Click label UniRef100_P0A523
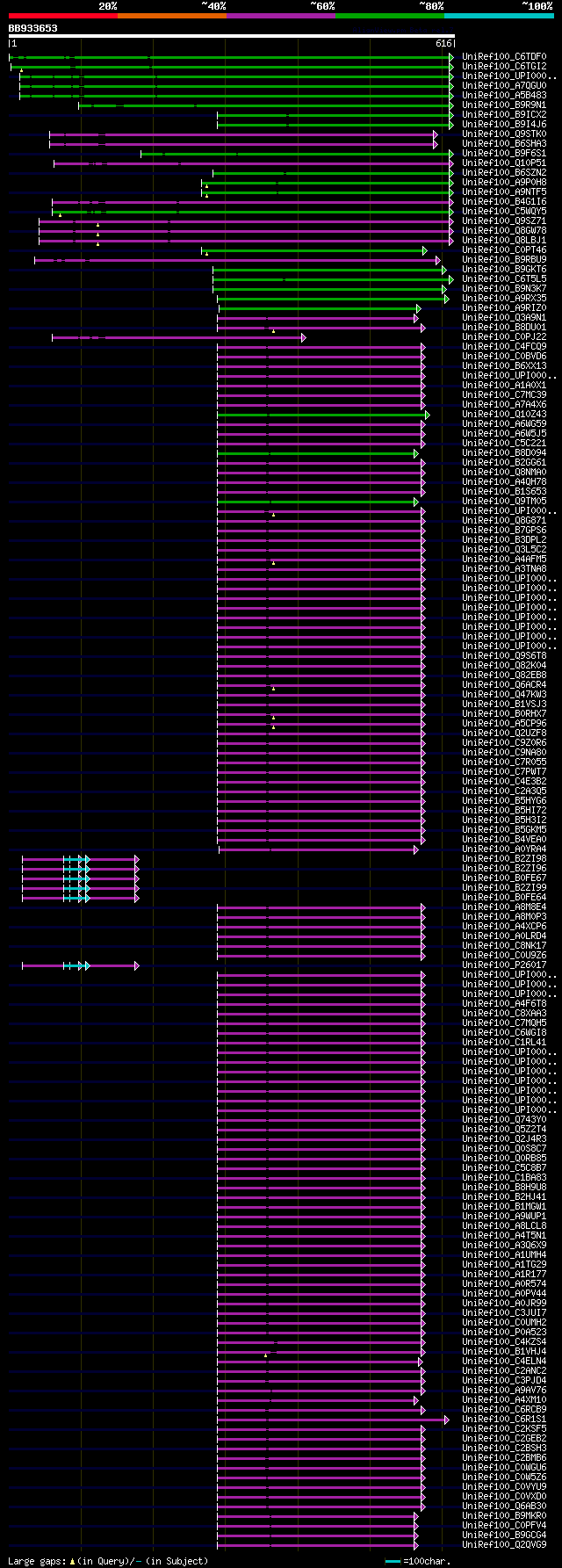Viewport: 562px width, 1568px height. point(505,1333)
